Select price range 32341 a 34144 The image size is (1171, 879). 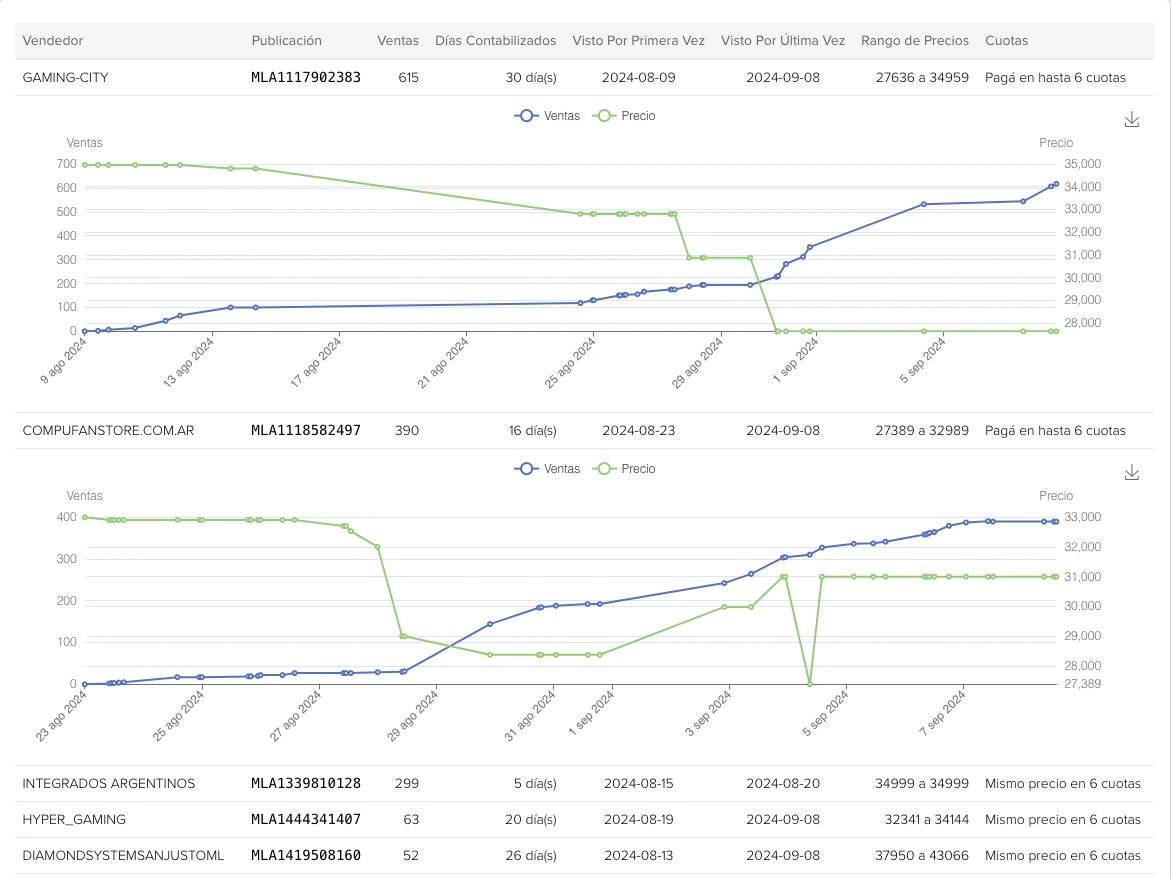[x=927, y=819]
